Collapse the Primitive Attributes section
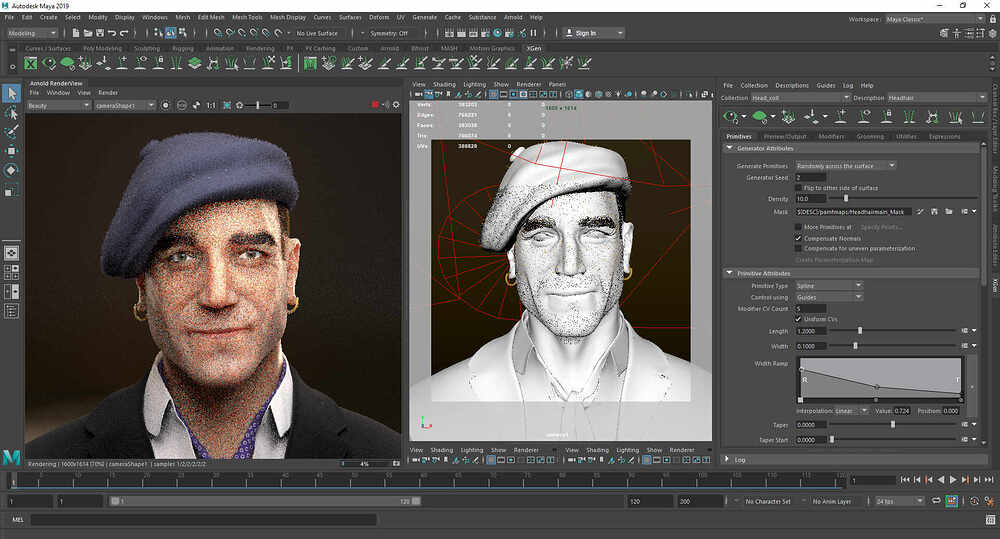1000x539 pixels. pos(729,273)
